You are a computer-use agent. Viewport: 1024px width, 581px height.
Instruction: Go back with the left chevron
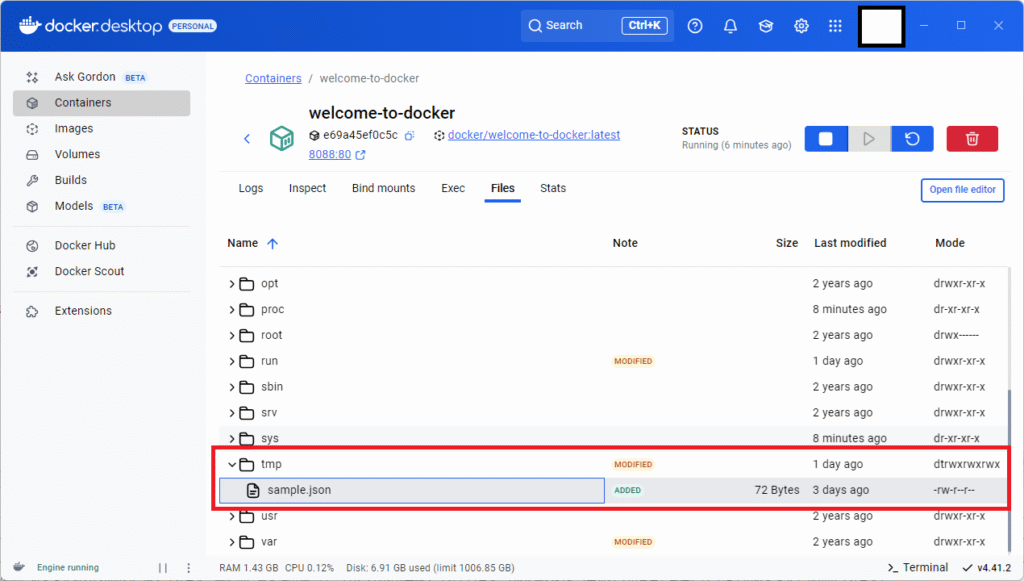click(x=247, y=138)
